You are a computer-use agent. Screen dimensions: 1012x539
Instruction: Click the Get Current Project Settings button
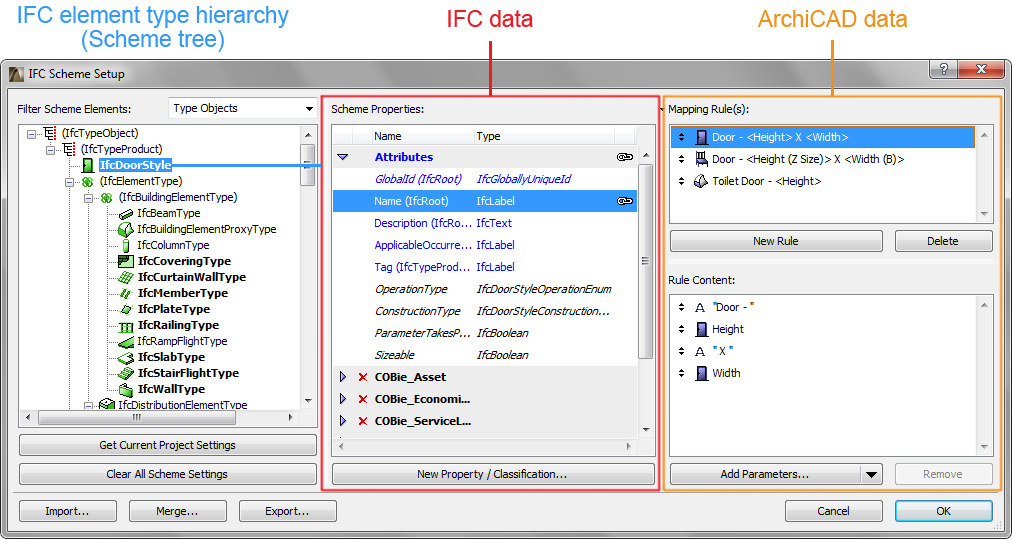168,445
